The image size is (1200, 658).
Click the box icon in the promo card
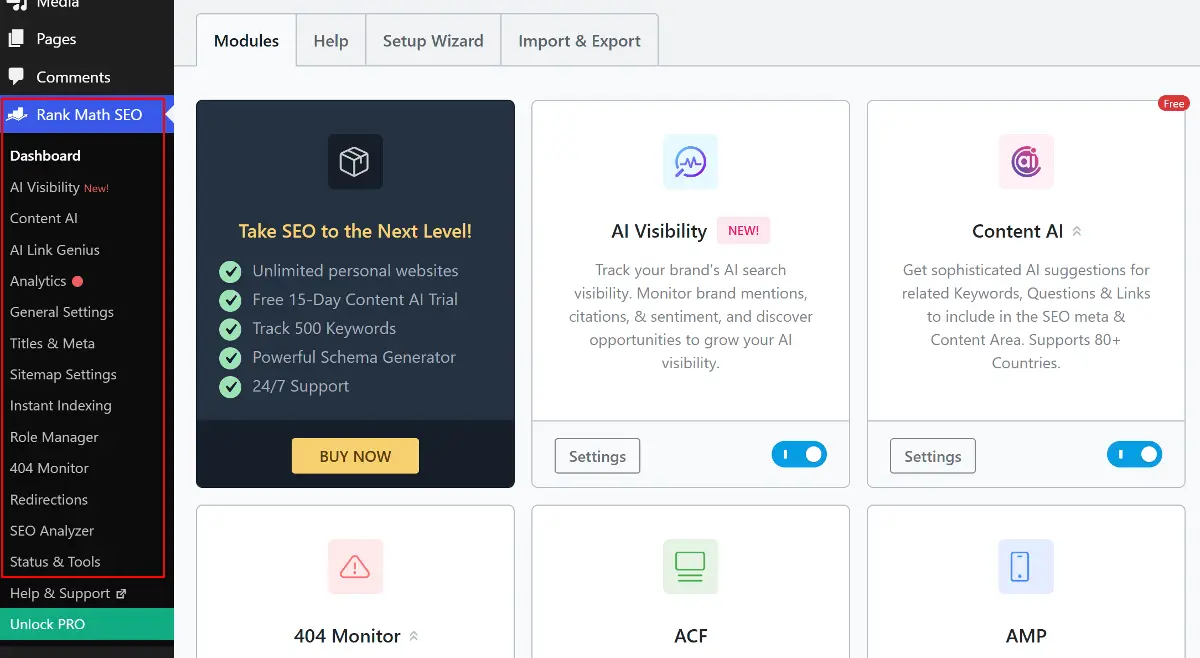[355, 162]
